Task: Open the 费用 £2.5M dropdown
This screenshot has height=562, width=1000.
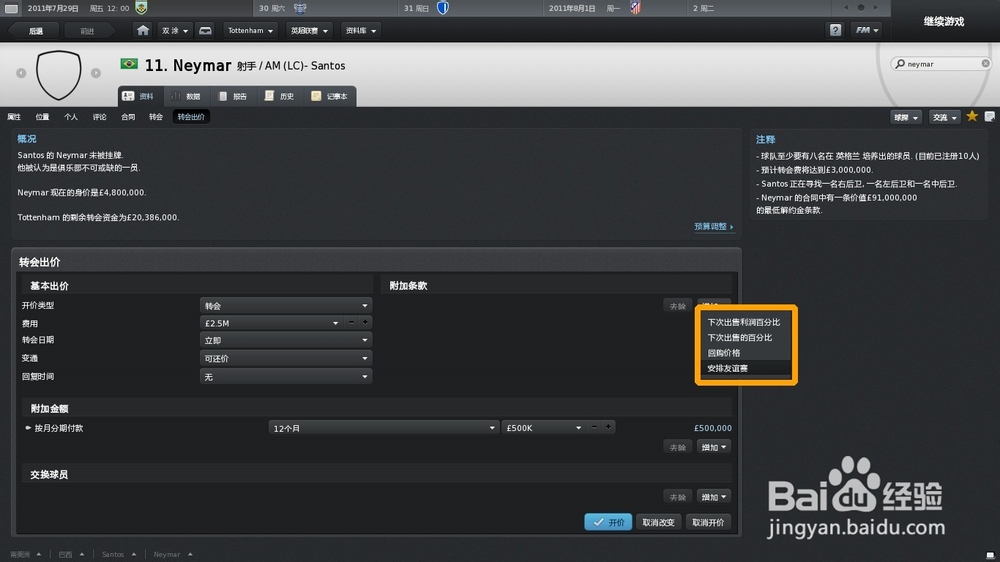Action: (x=271, y=323)
